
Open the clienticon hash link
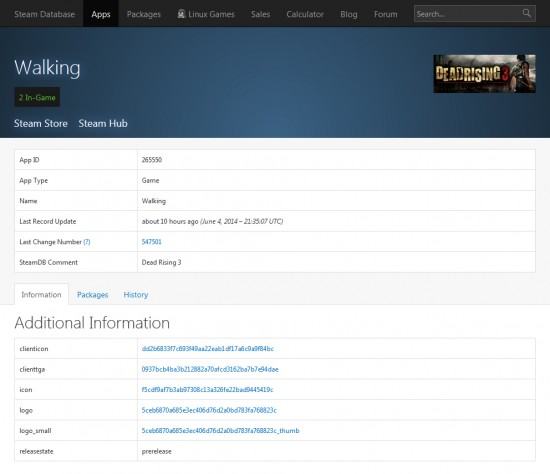pos(208,348)
